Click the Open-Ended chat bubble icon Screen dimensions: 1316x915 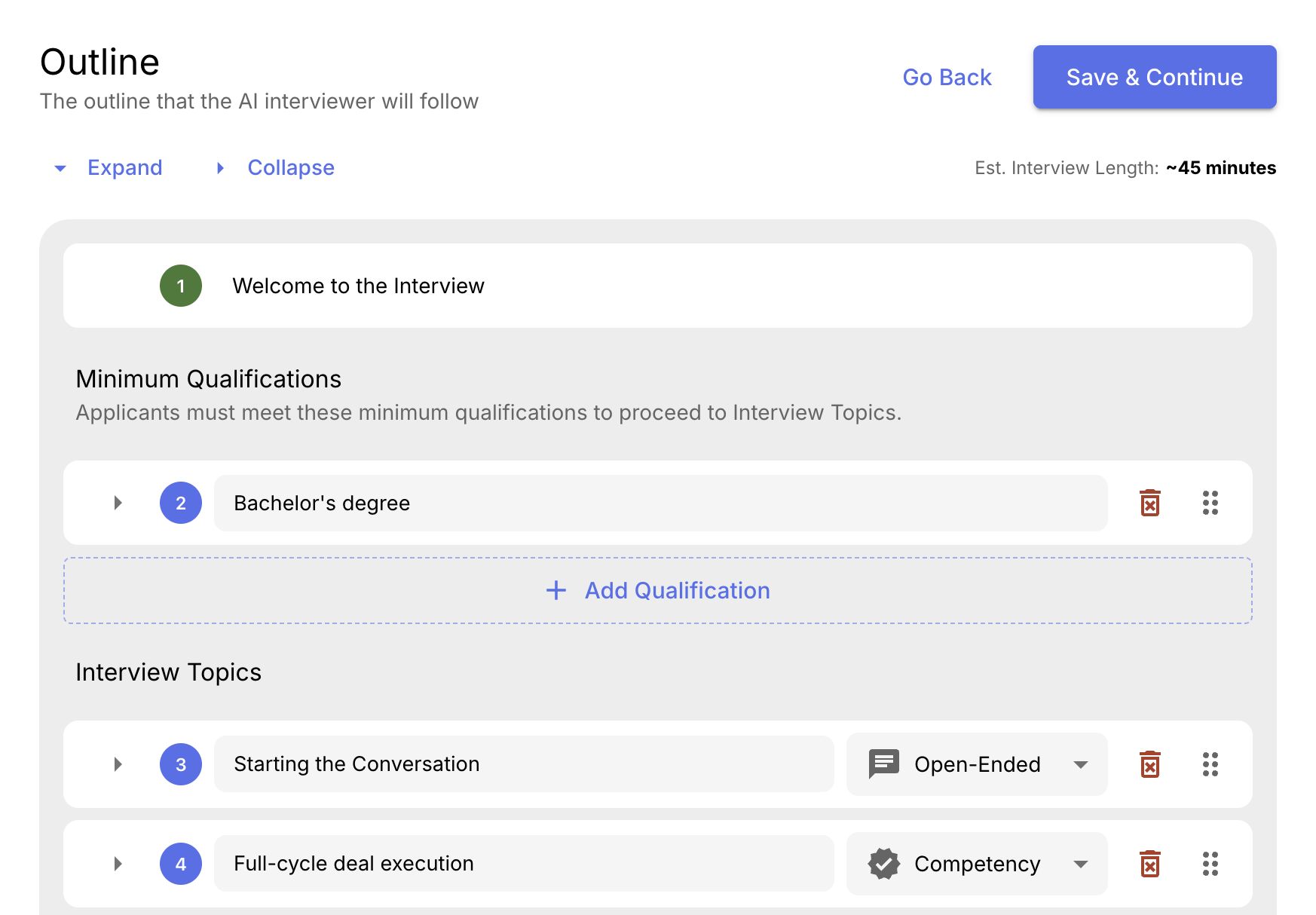click(883, 764)
